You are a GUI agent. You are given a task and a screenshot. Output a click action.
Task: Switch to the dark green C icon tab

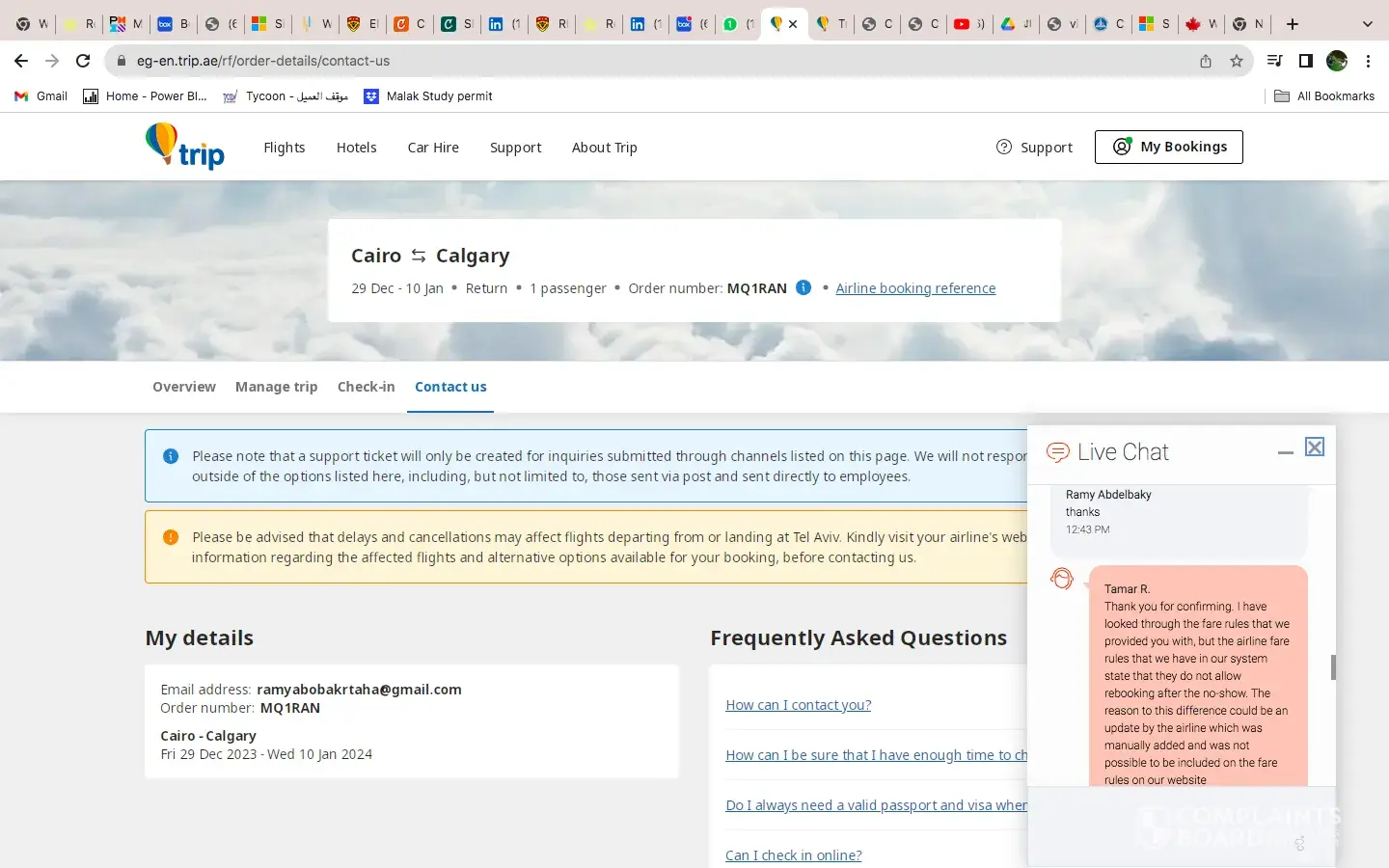pos(455,24)
